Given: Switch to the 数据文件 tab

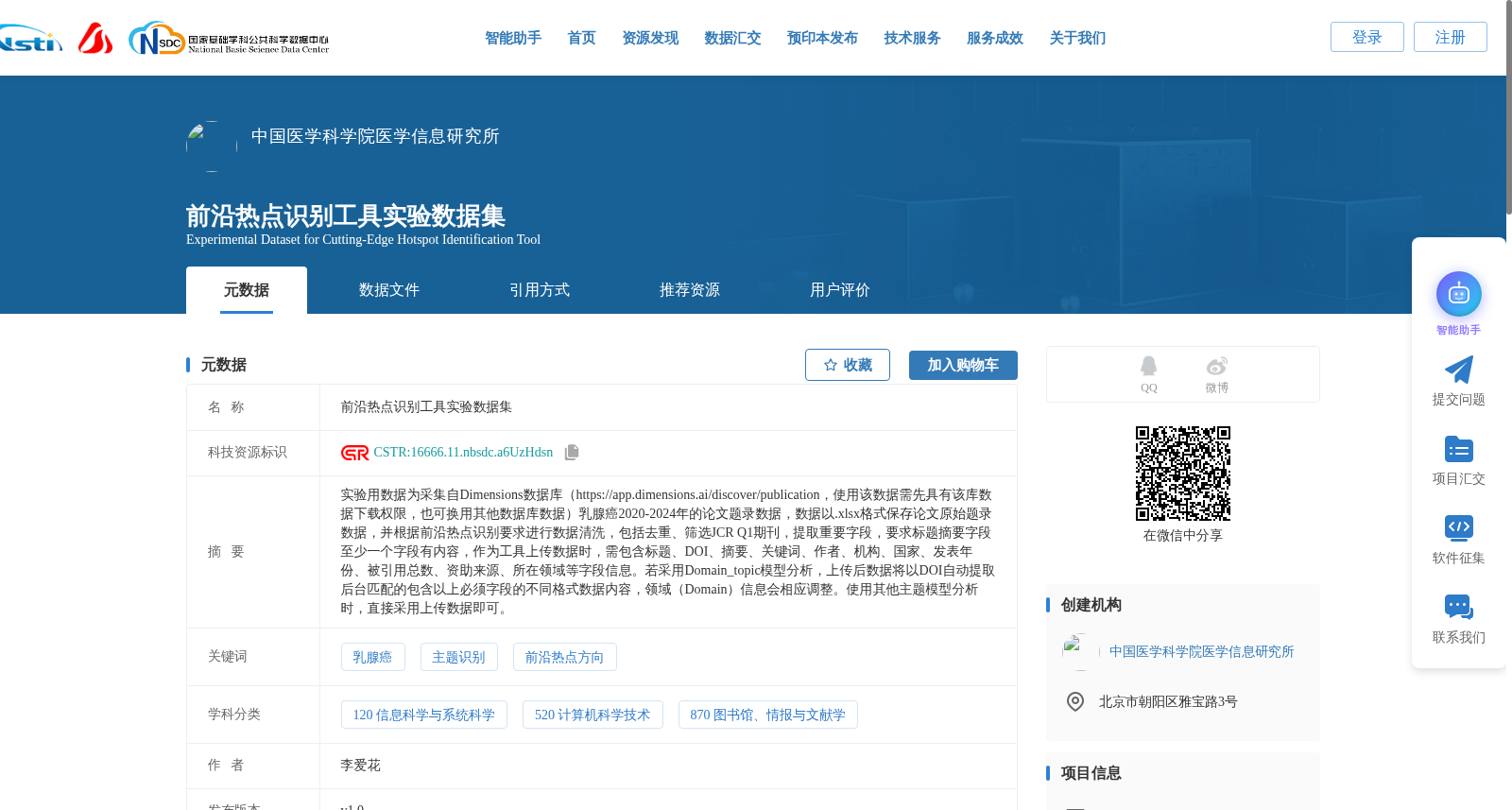Looking at the screenshot, I should [389, 290].
